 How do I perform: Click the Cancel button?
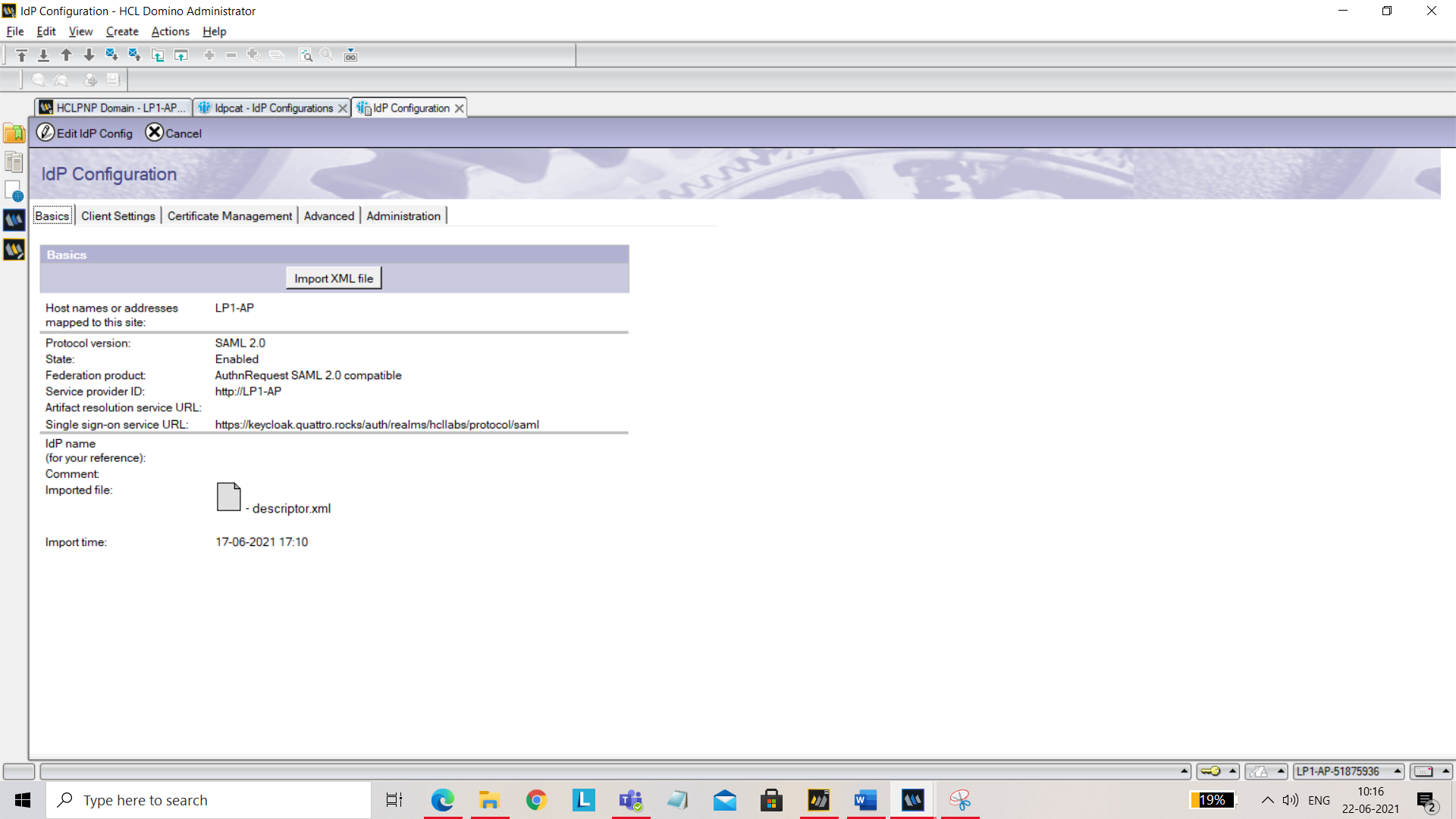[173, 132]
